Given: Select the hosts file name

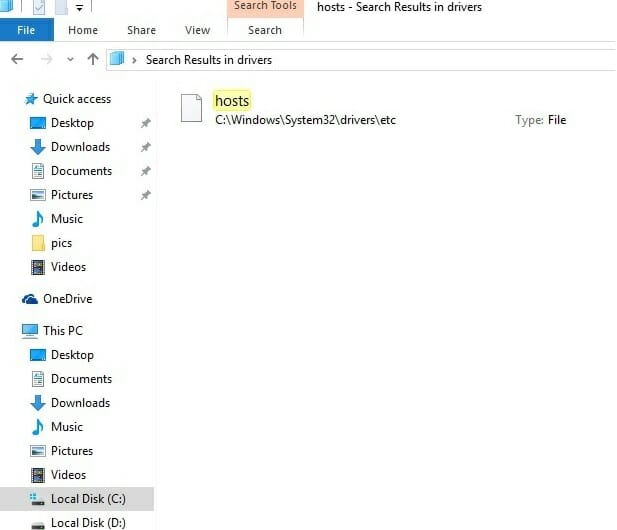Looking at the screenshot, I should (x=232, y=101).
